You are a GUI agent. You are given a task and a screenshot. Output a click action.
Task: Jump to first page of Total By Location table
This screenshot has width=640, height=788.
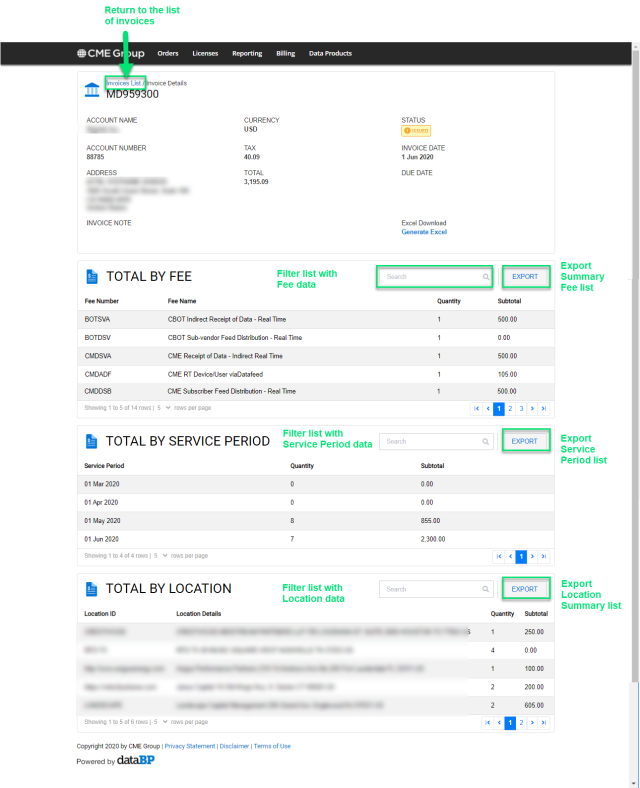click(x=487, y=722)
